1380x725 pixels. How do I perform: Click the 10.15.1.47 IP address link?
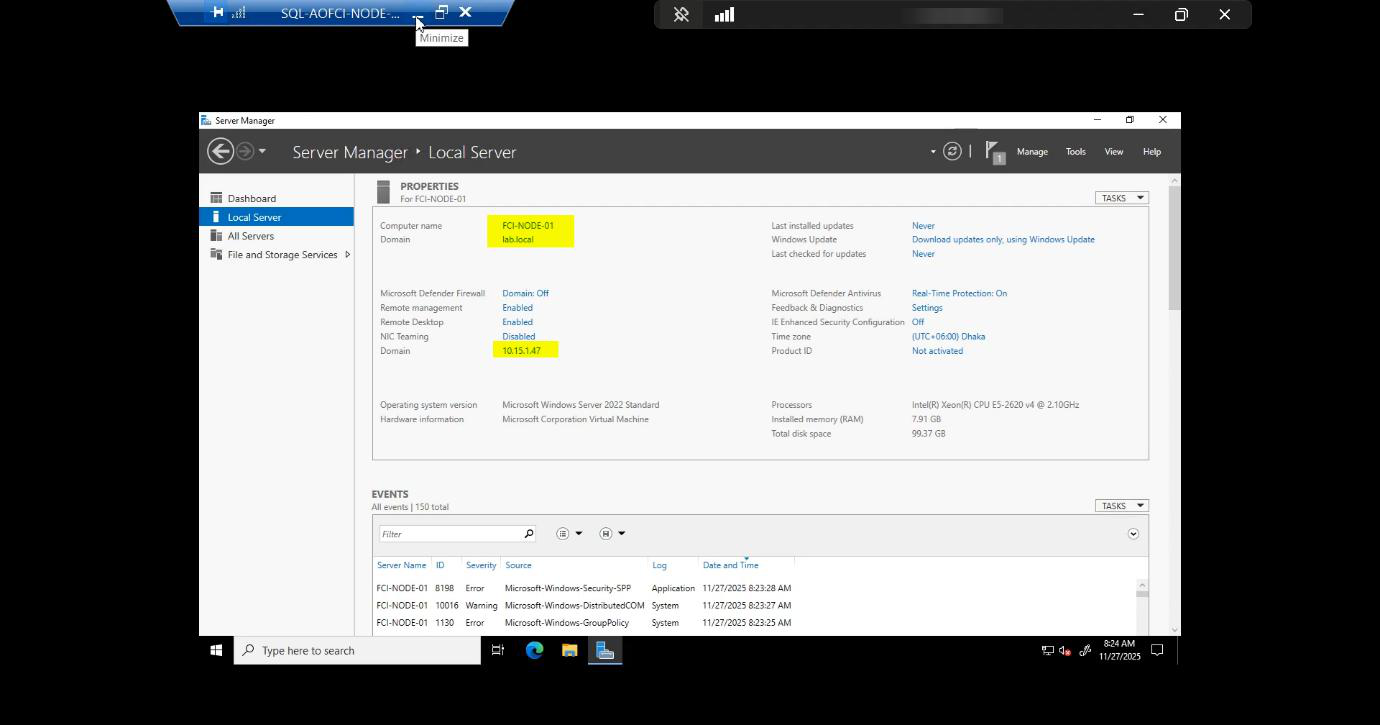(521, 351)
